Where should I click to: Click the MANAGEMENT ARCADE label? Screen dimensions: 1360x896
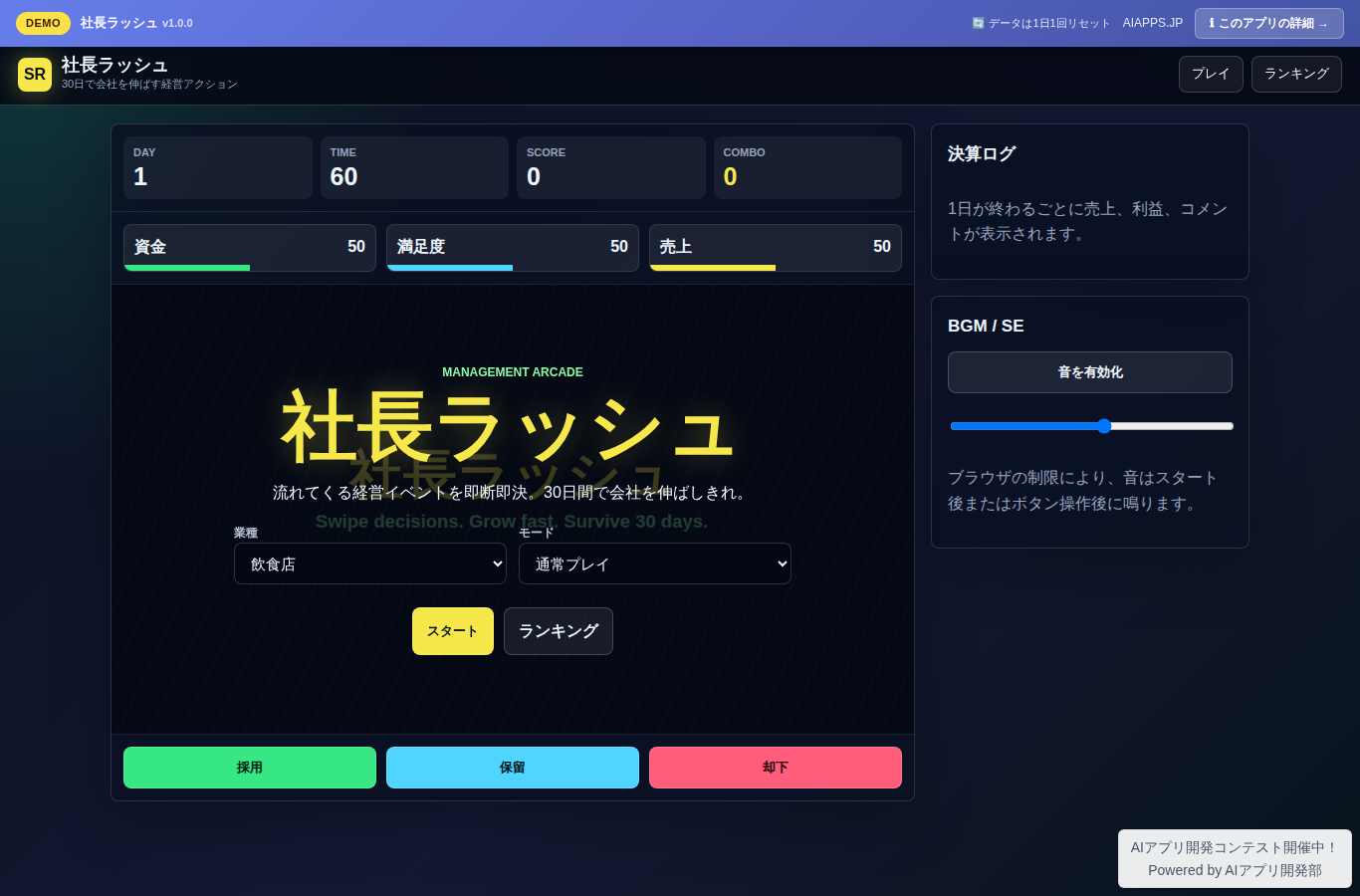[x=513, y=372]
